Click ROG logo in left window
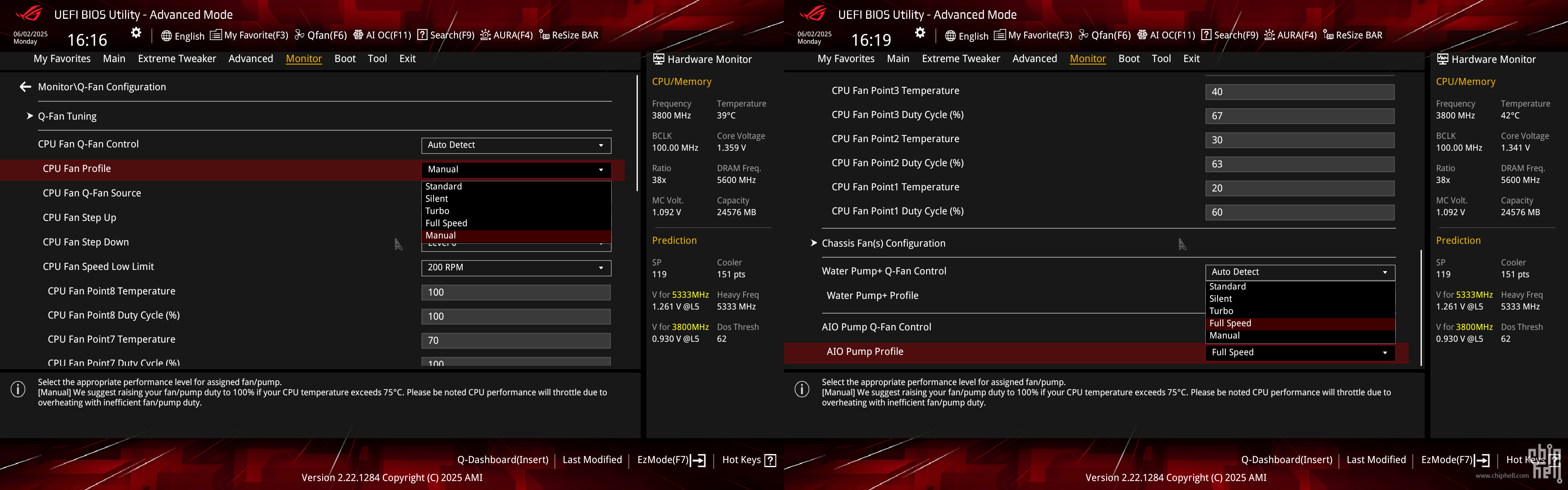This screenshot has width=1568, height=490. click(29, 13)
